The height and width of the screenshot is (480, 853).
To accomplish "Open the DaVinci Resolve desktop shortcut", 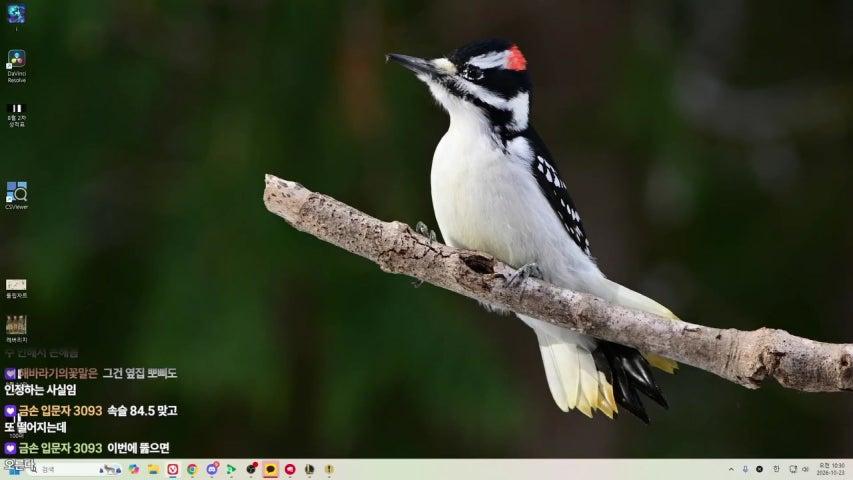I will [16, 65].
